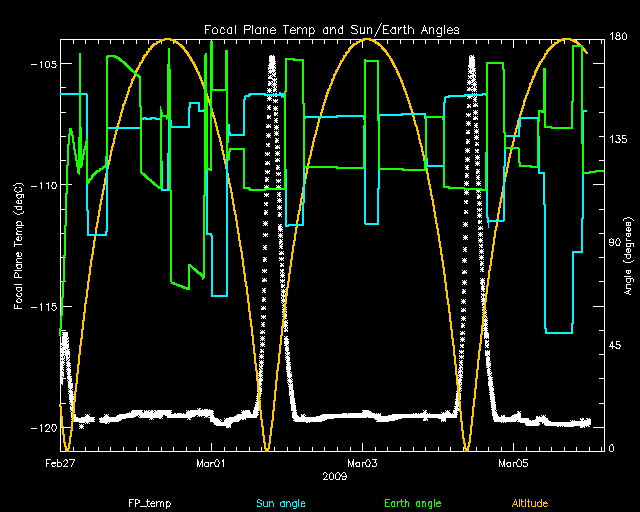This screenshot has width=640, height=512.
Task: Click the -115 temperature tick label
Action: coord(44,306)
